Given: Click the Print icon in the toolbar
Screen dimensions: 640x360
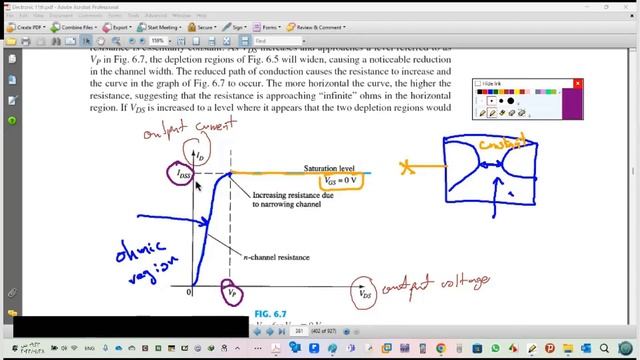Looking at the screenshot, I should click(26, 41).
